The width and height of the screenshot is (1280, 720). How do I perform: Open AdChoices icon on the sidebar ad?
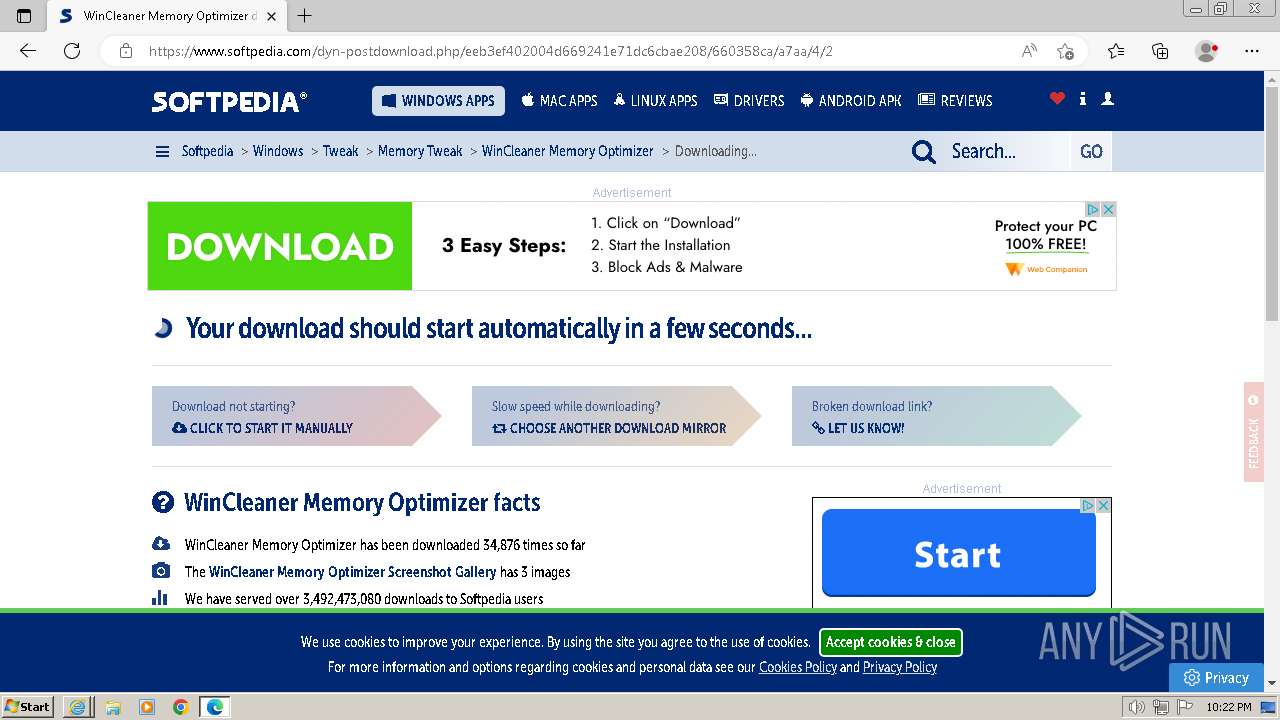click(1088, 506)
